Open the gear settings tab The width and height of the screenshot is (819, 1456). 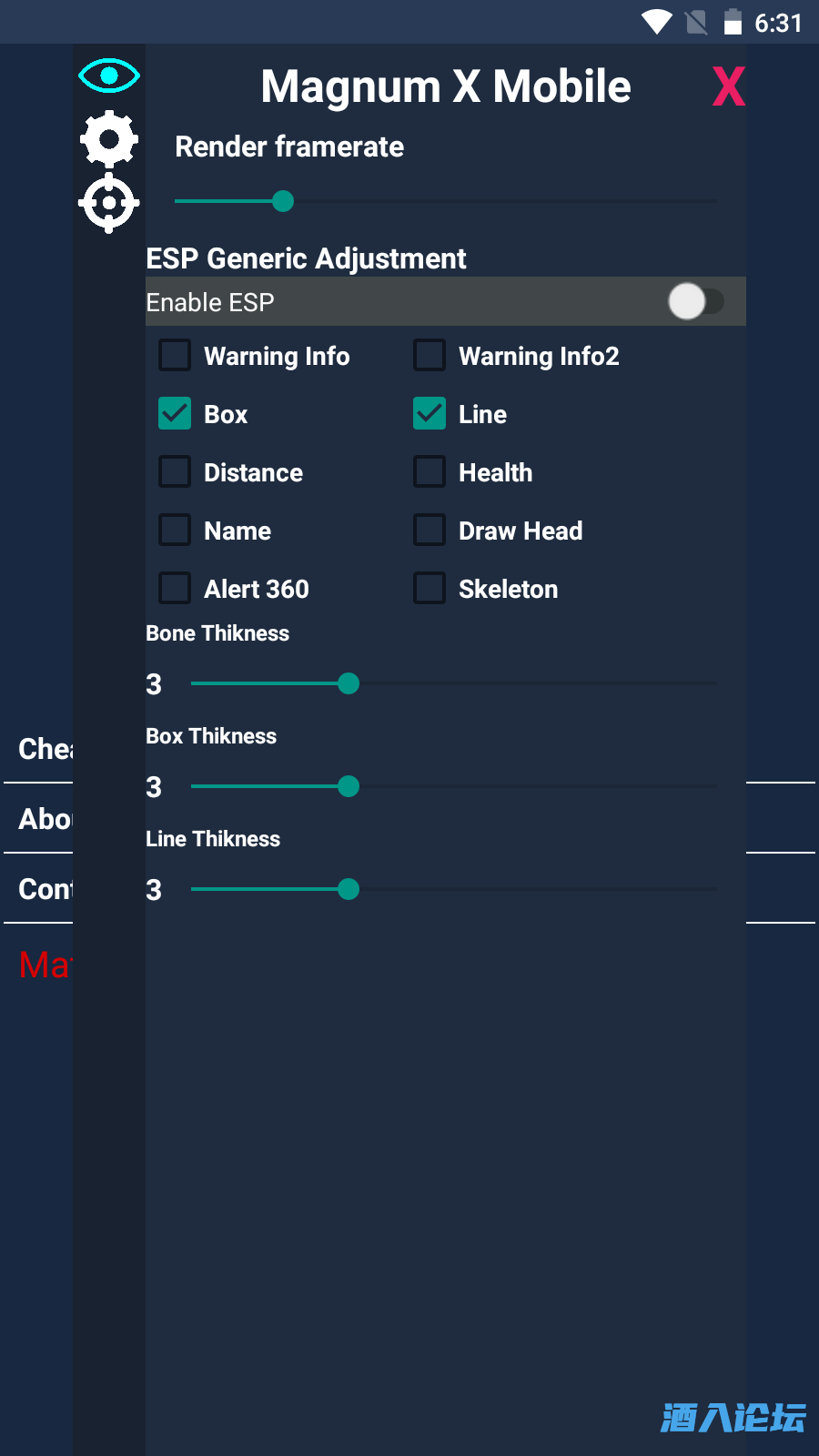(x=109, y=139)
